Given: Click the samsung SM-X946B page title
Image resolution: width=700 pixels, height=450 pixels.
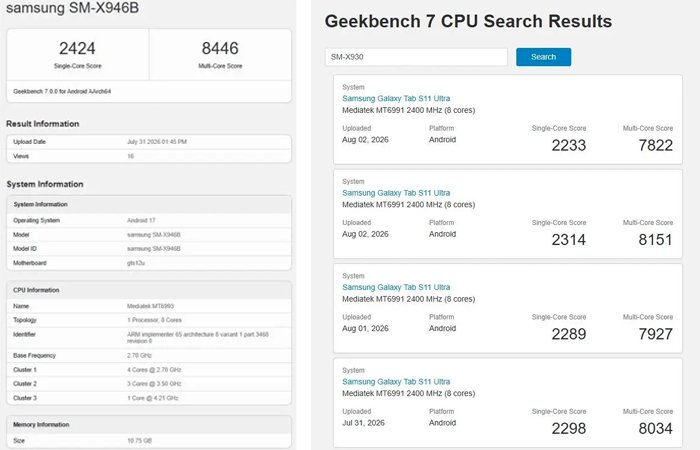Looking at the screenshot, I should [x=72, y=8].
